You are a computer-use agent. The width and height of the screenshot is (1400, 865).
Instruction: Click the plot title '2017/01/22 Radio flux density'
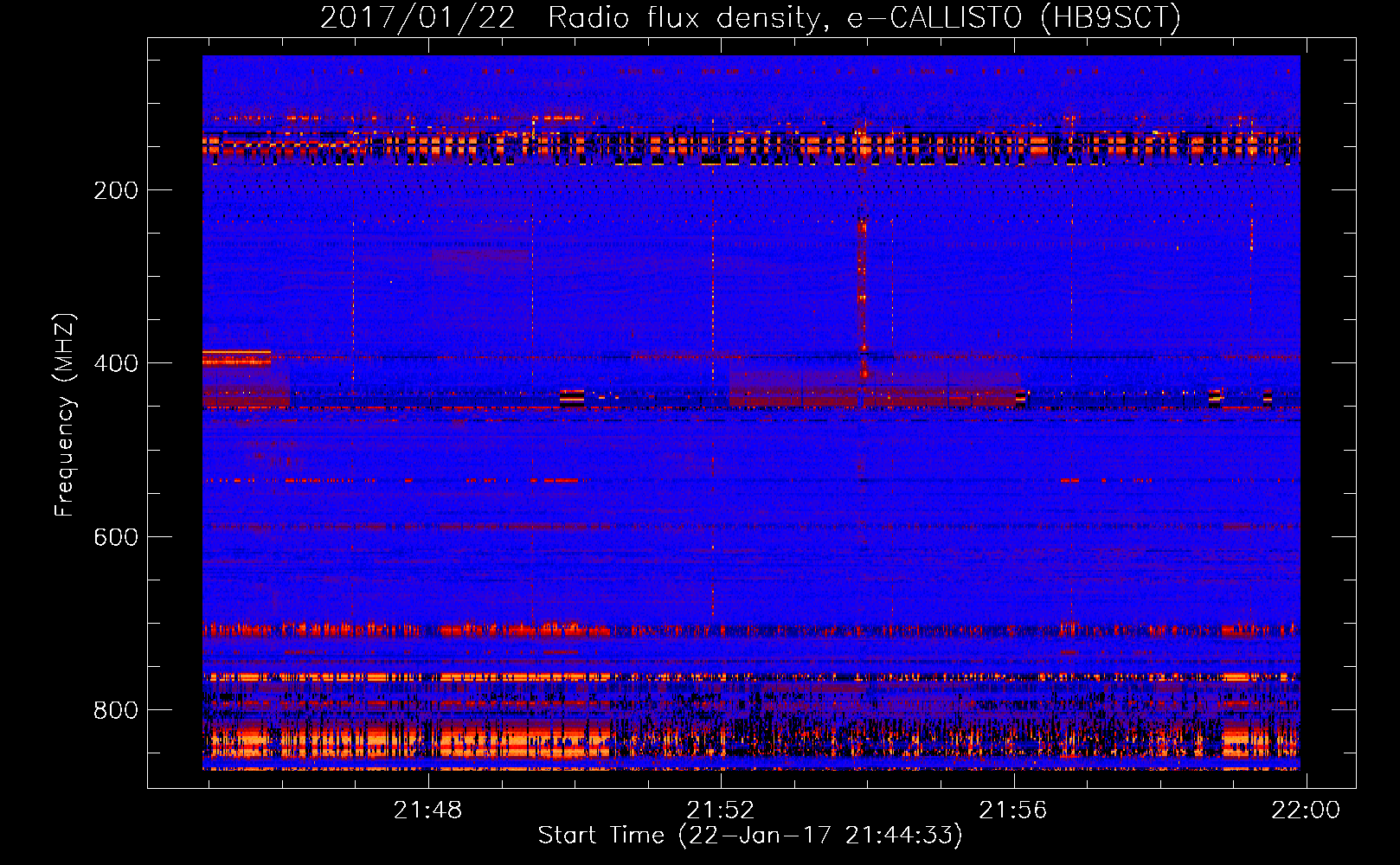click(x=750, y=17)
